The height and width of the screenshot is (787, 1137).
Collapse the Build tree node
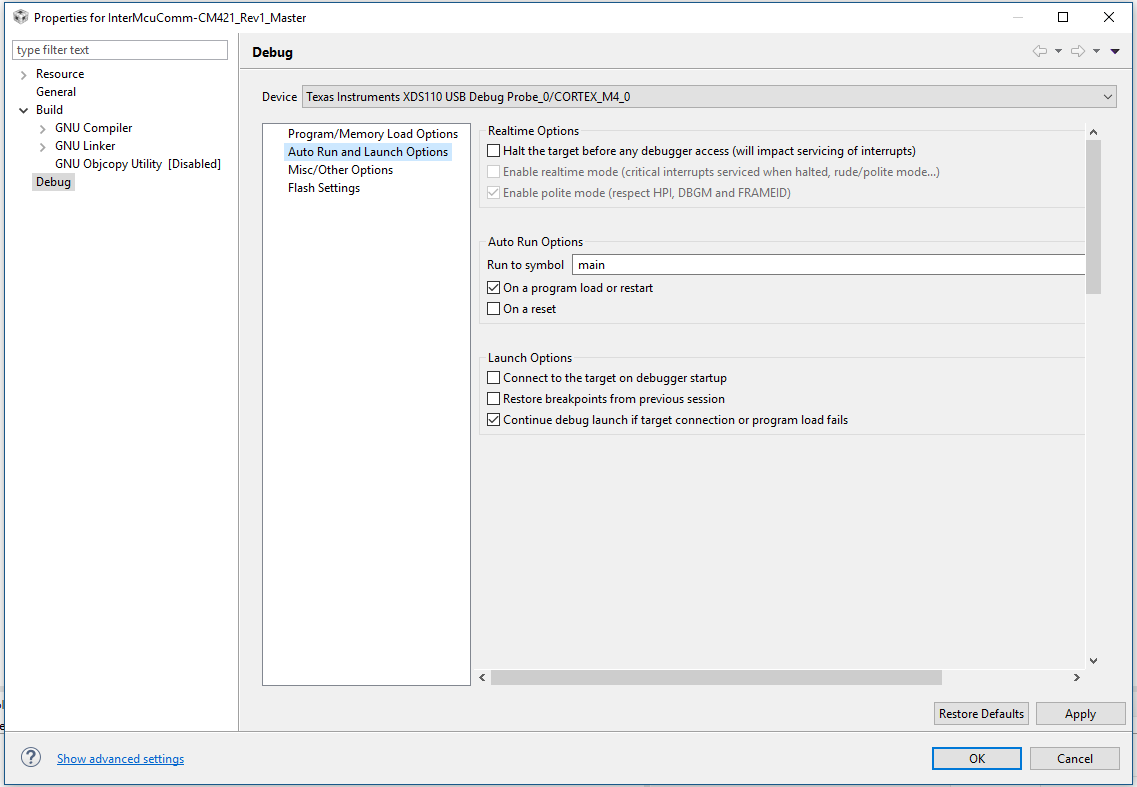click(x=24, y=110)
